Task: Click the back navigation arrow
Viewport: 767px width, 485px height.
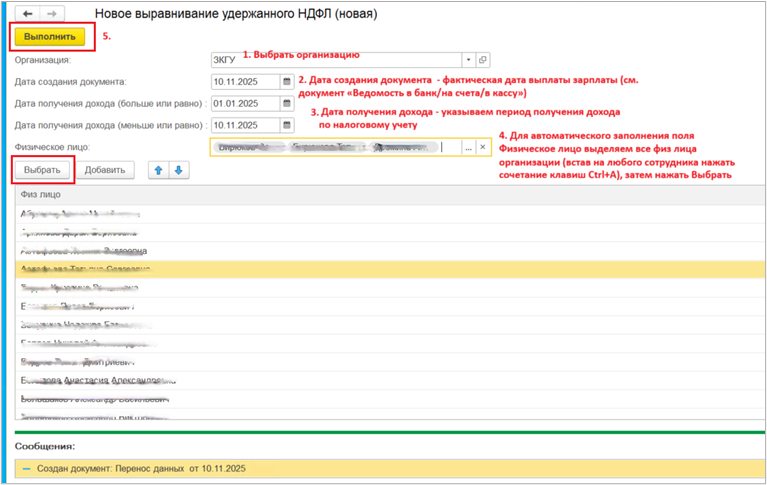Action: pyautogui.click(x=28, y=14)
